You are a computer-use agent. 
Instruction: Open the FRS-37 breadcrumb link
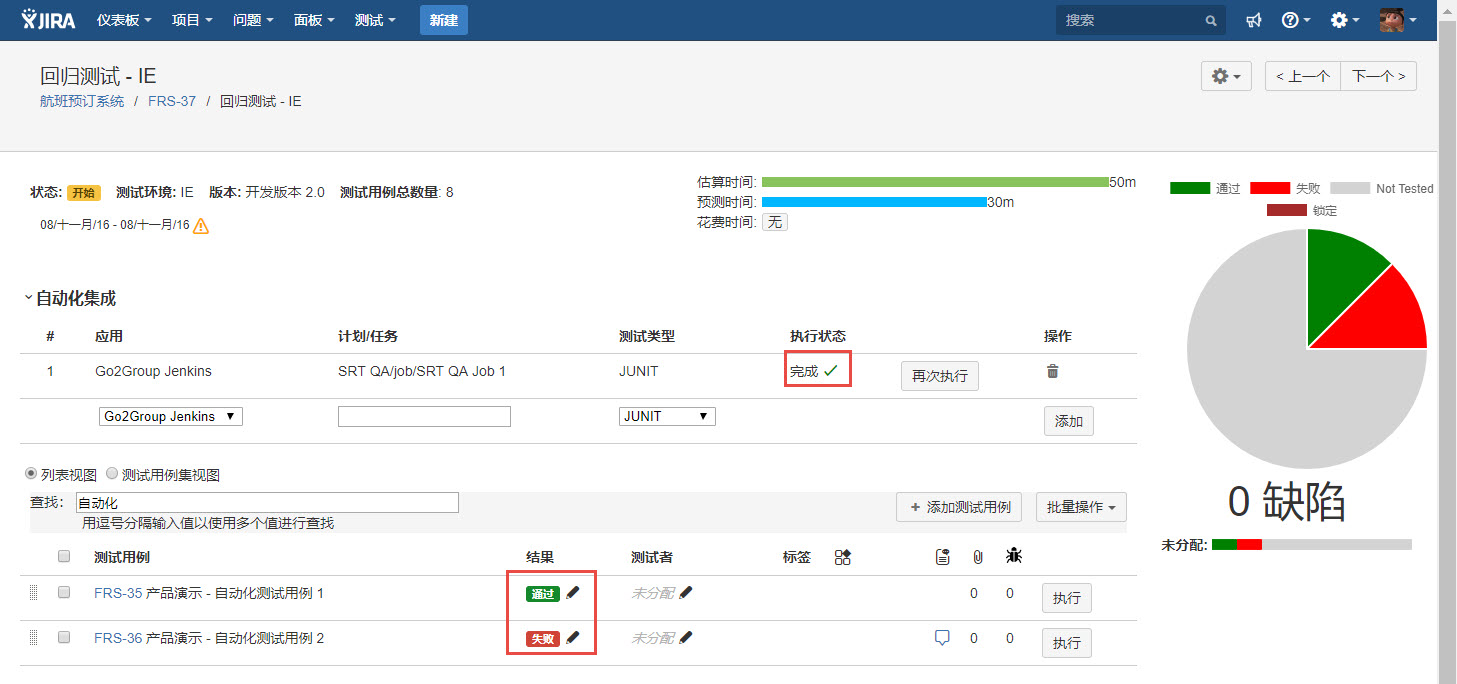(172, 101)
